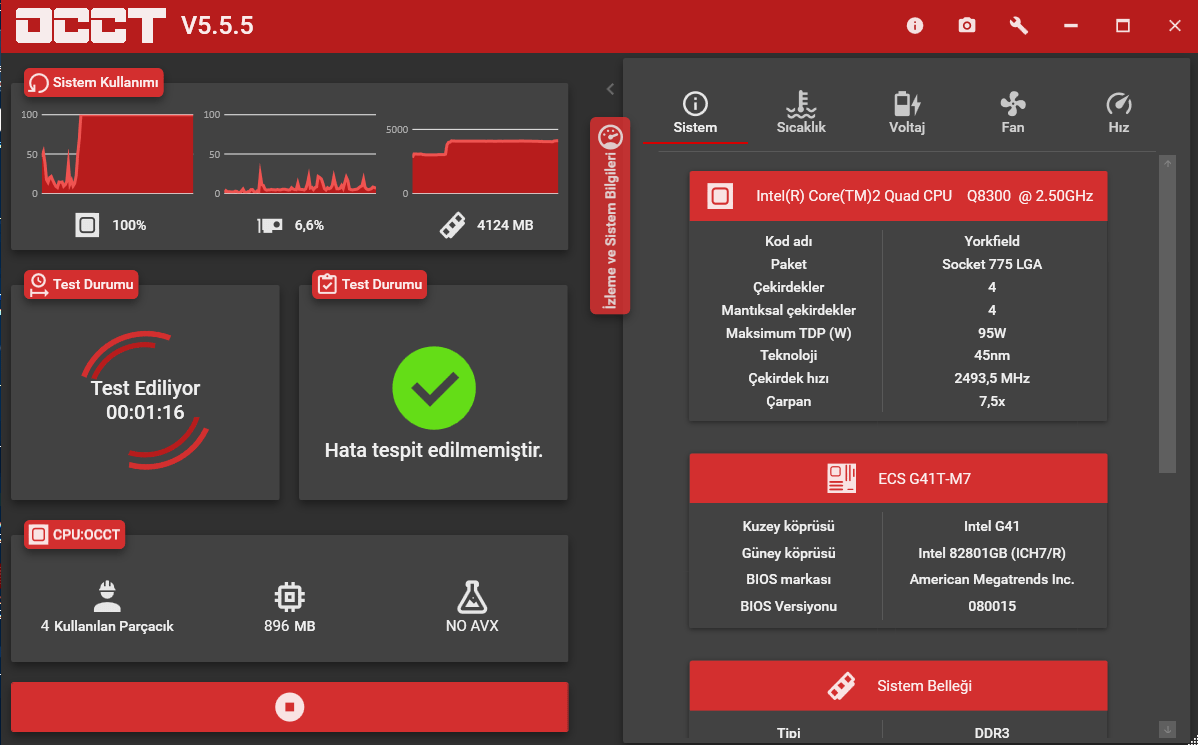This screenshot has height=745, width=1198.
Task: Click the Hata tespit edilmemiştir message
Action: tap(434, 450)
